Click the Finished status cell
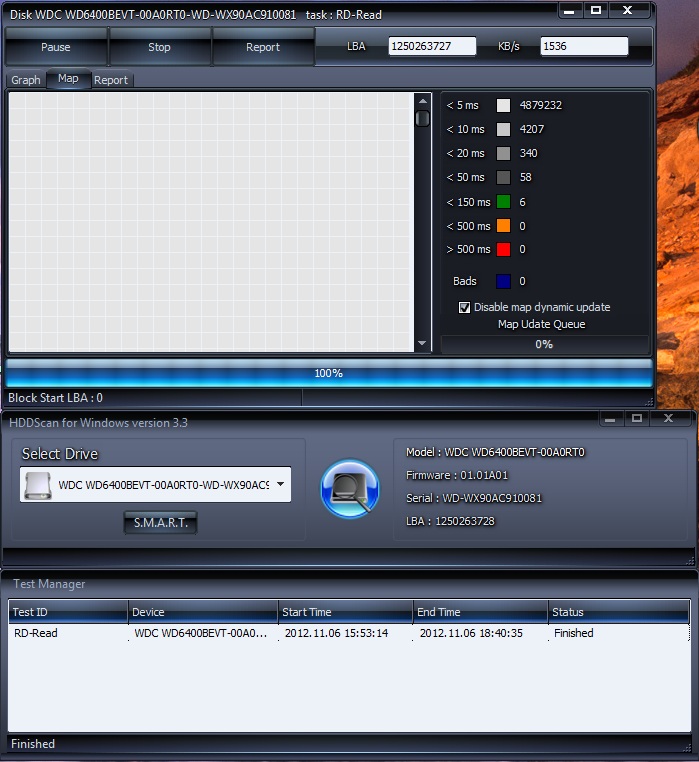Viewport: 699px width, 762px height. coord(574,633)
